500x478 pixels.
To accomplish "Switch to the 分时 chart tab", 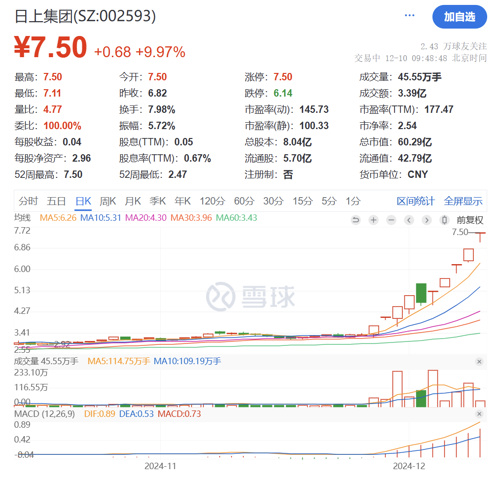I will click(x=28, y=201).
